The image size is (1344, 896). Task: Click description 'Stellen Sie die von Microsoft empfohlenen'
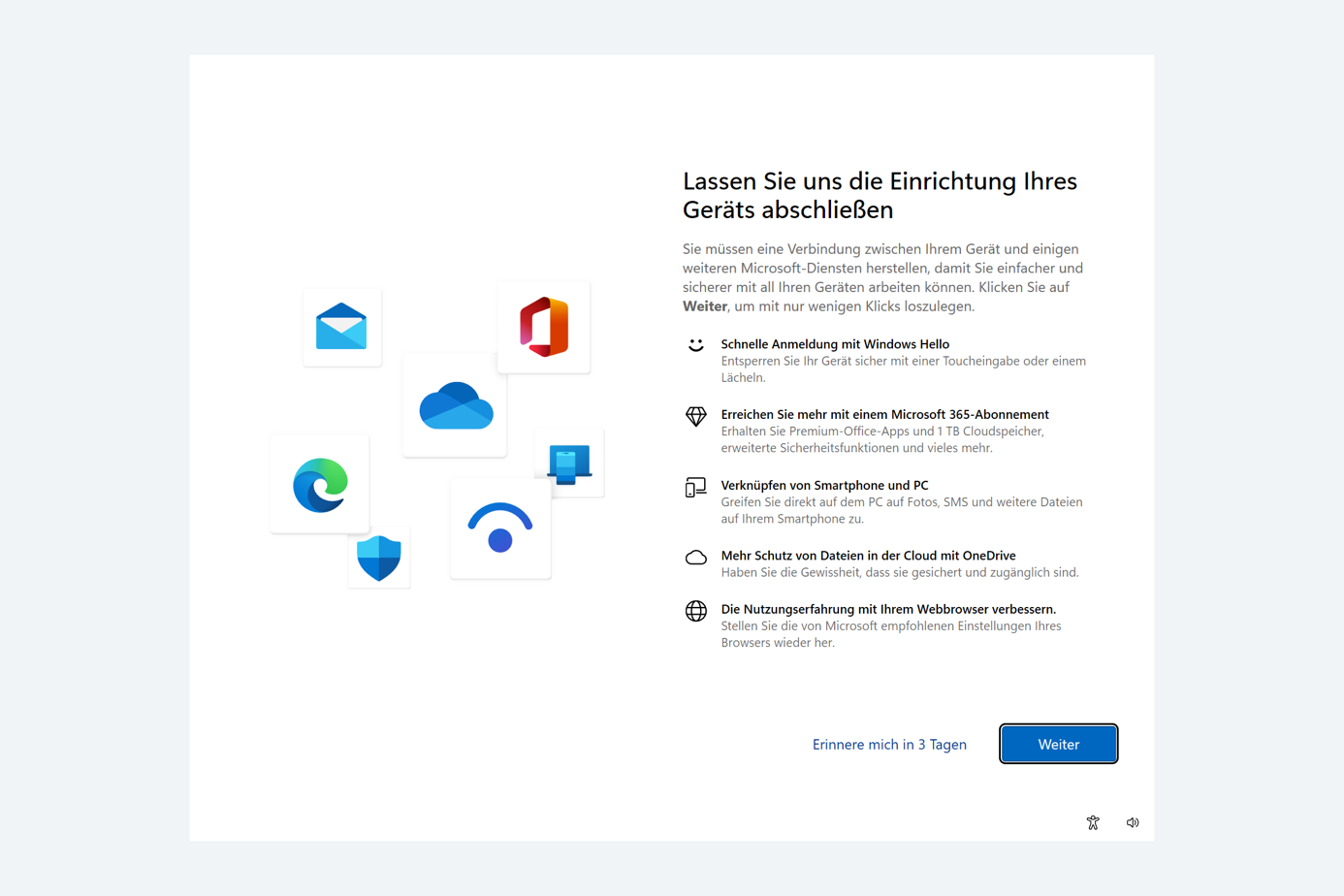pyautogui.click(x=891, y=634)
